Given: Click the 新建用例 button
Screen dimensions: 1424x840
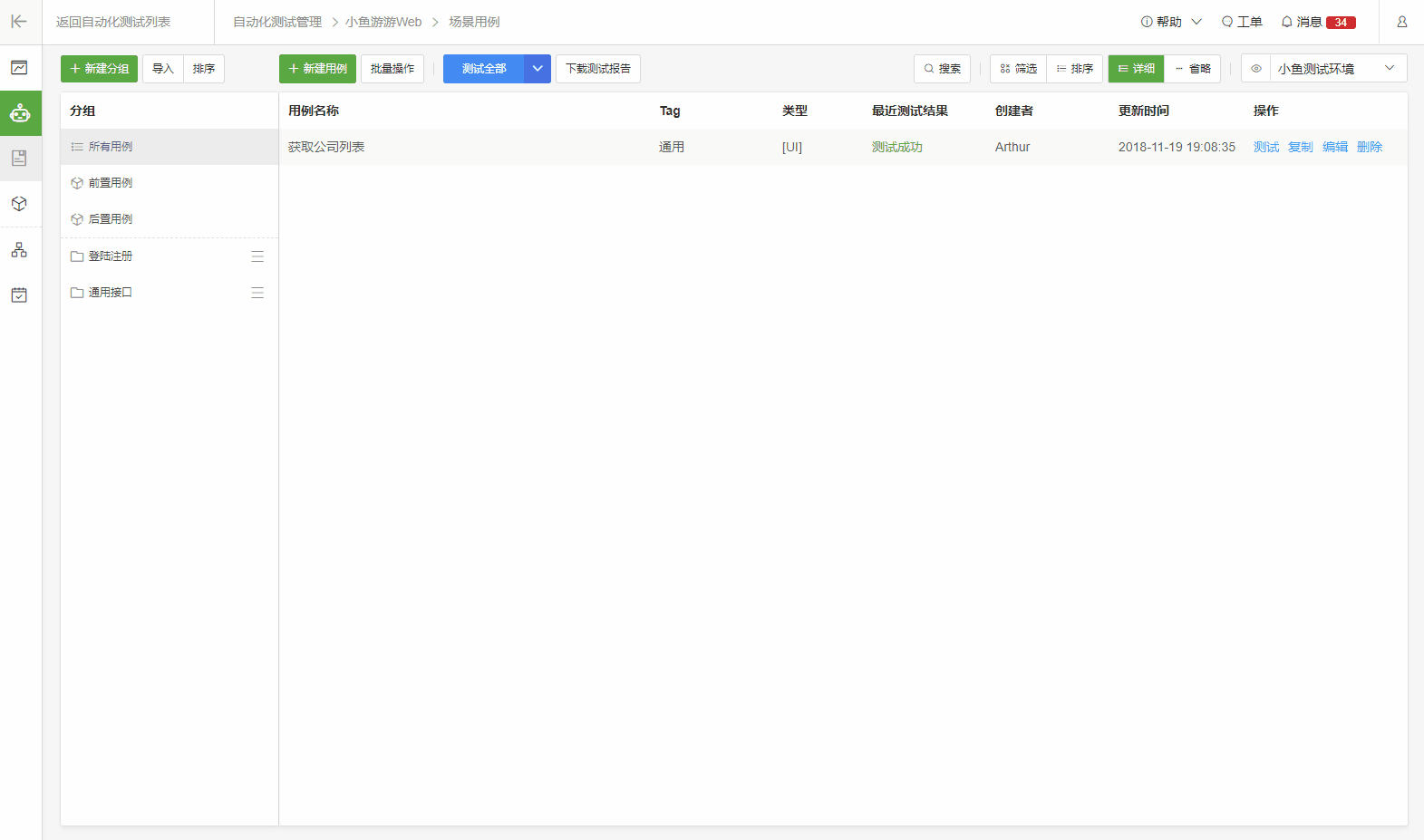Looking at the screenshot, I should tap(317, 69).
